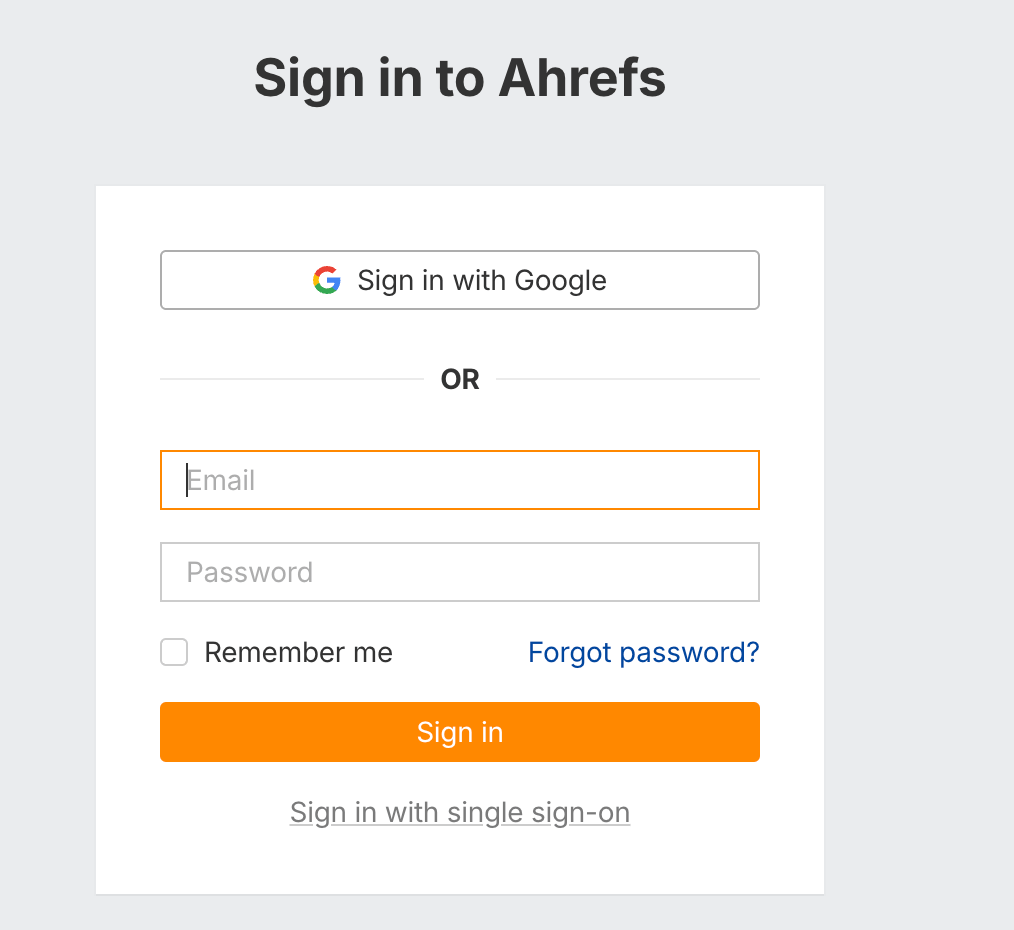Screen dimensions: 1014x930
Task: Click the Email placeholder text
Action: pyautogui.click(x=221, y=480)
